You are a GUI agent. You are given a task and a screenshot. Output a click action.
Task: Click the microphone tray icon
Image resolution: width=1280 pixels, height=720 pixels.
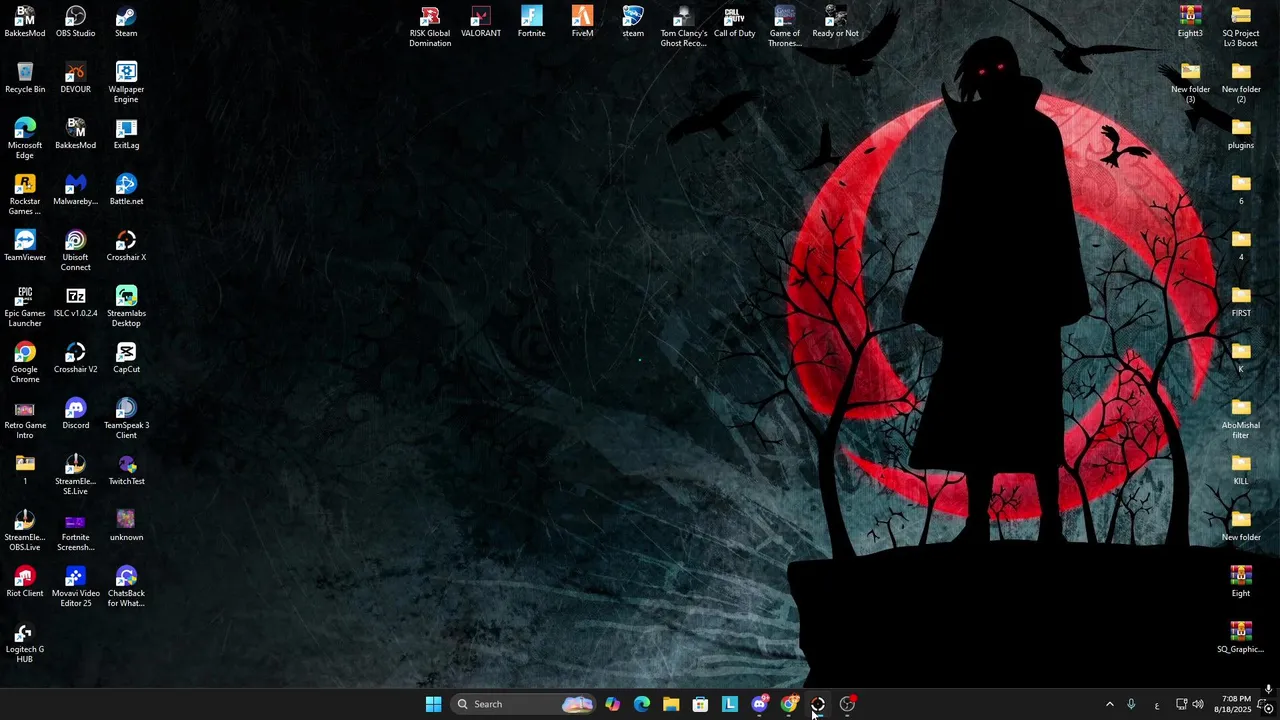1131,704
